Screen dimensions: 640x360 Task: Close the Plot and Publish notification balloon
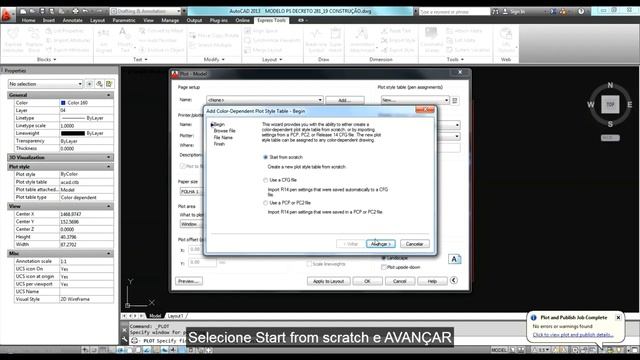coord(618,317)
